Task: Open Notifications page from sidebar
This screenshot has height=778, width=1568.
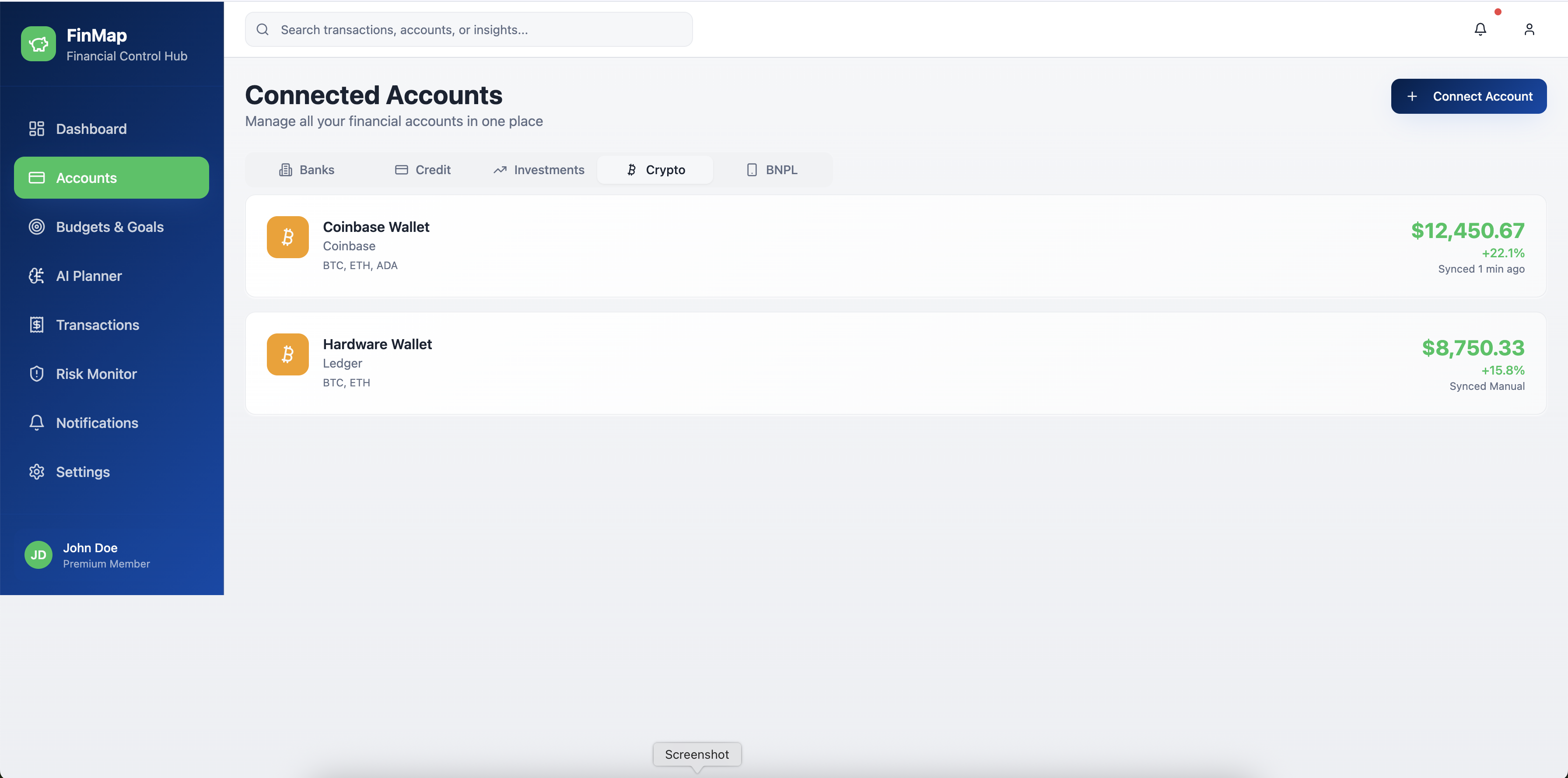Action: click(x=112, y=423)
